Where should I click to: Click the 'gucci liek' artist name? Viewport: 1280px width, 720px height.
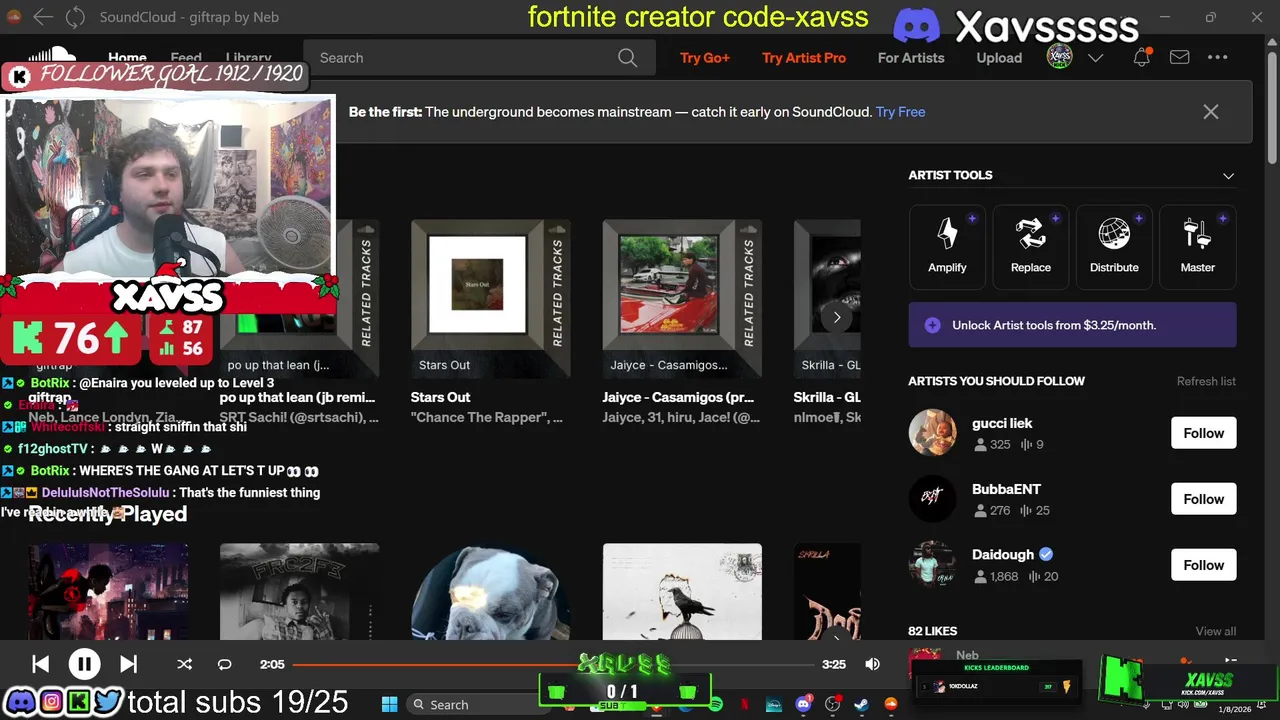1002,423
